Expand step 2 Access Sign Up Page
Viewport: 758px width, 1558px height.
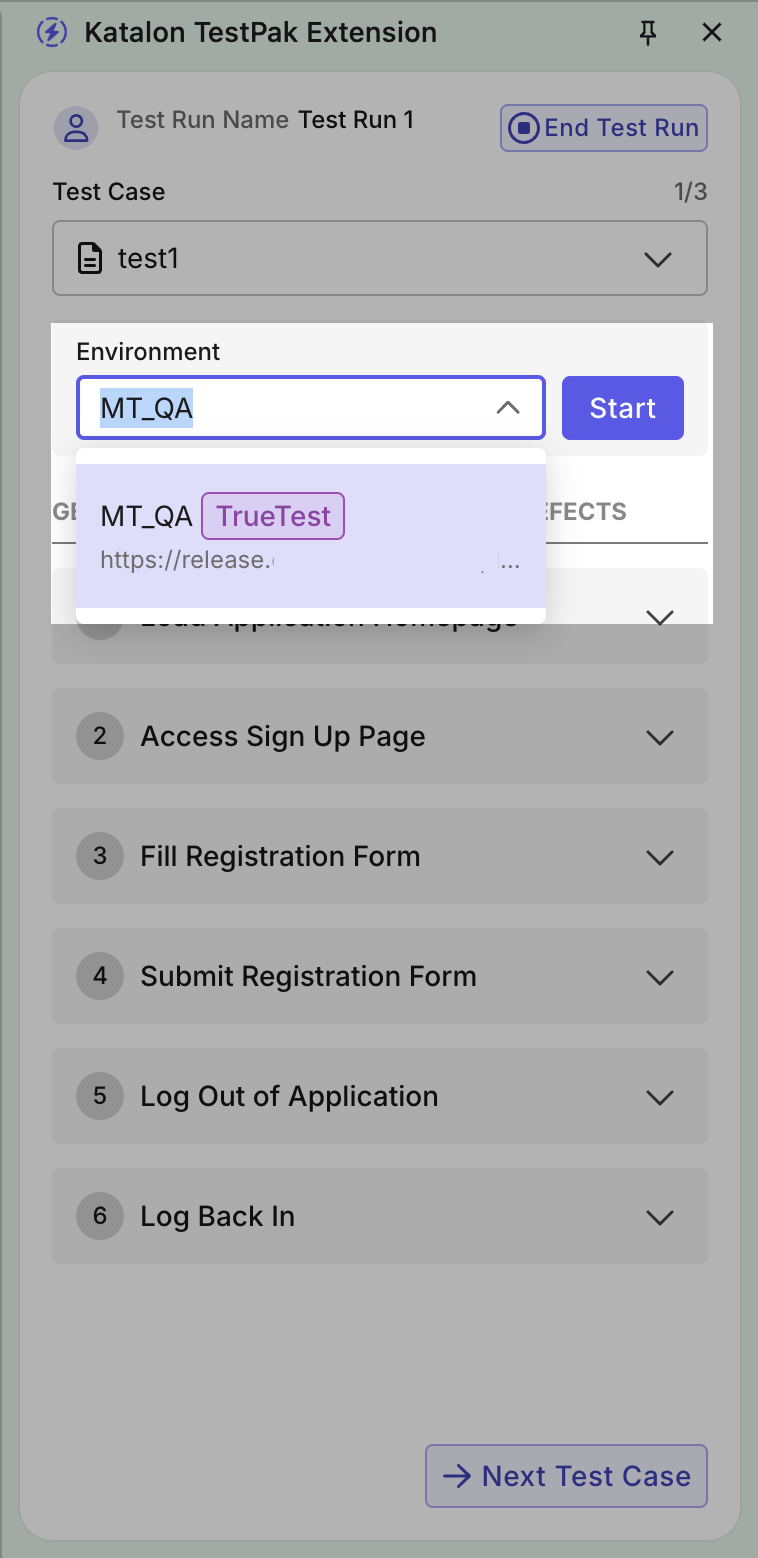659,737
